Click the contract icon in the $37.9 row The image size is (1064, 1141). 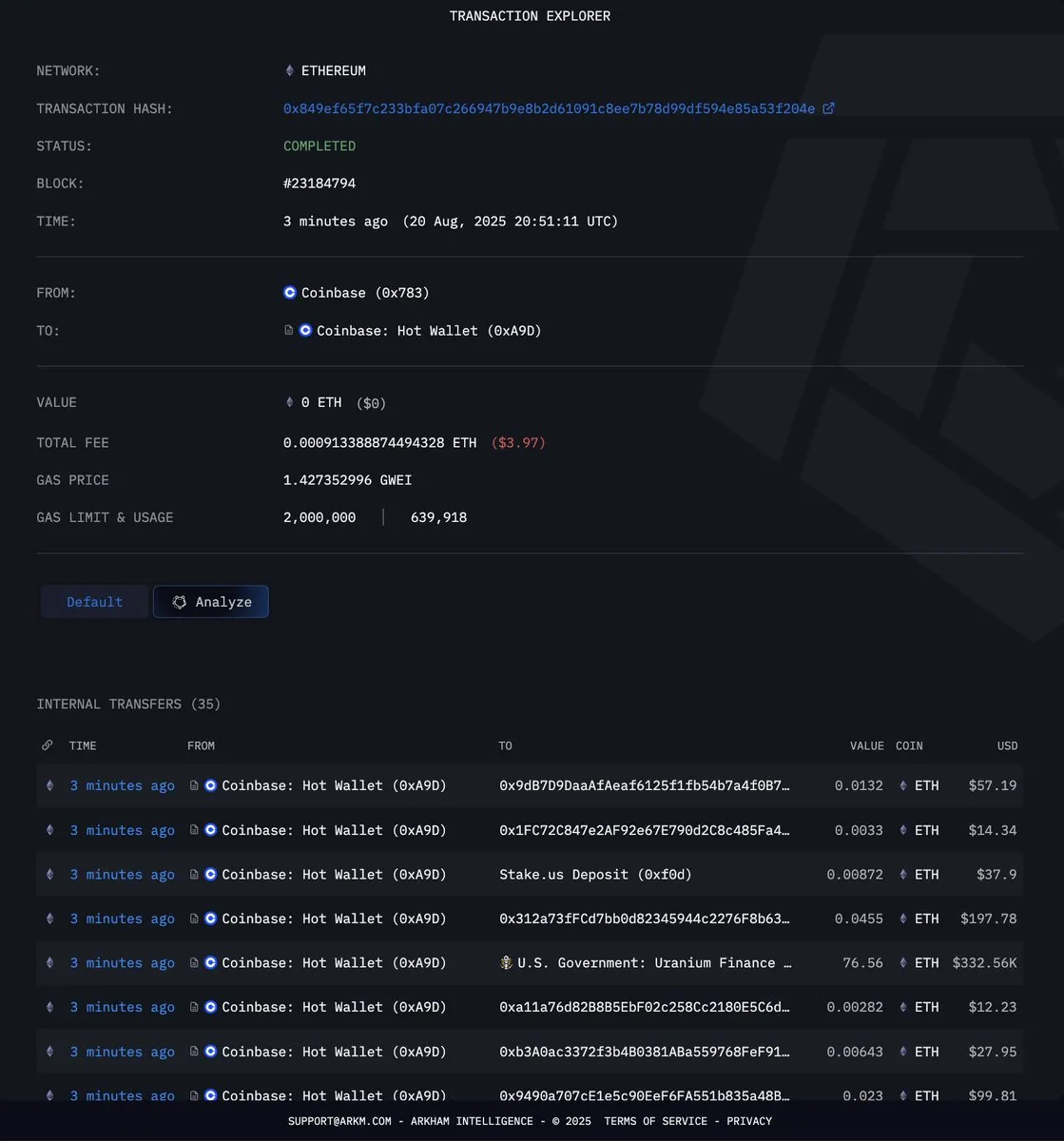(x=194, y=875)
